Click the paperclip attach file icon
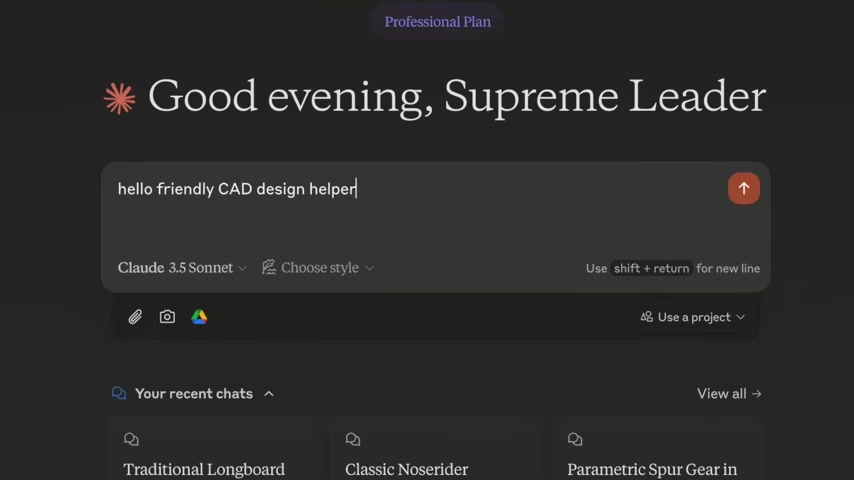 coord(135,317)
